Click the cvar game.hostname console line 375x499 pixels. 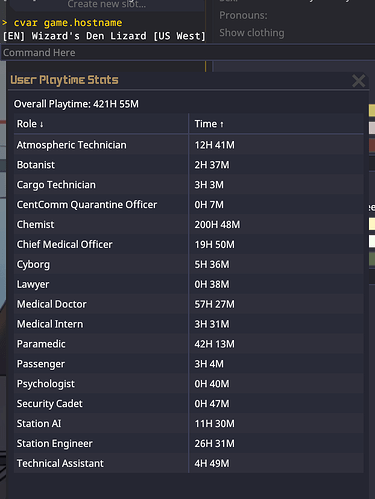point(62,23)
